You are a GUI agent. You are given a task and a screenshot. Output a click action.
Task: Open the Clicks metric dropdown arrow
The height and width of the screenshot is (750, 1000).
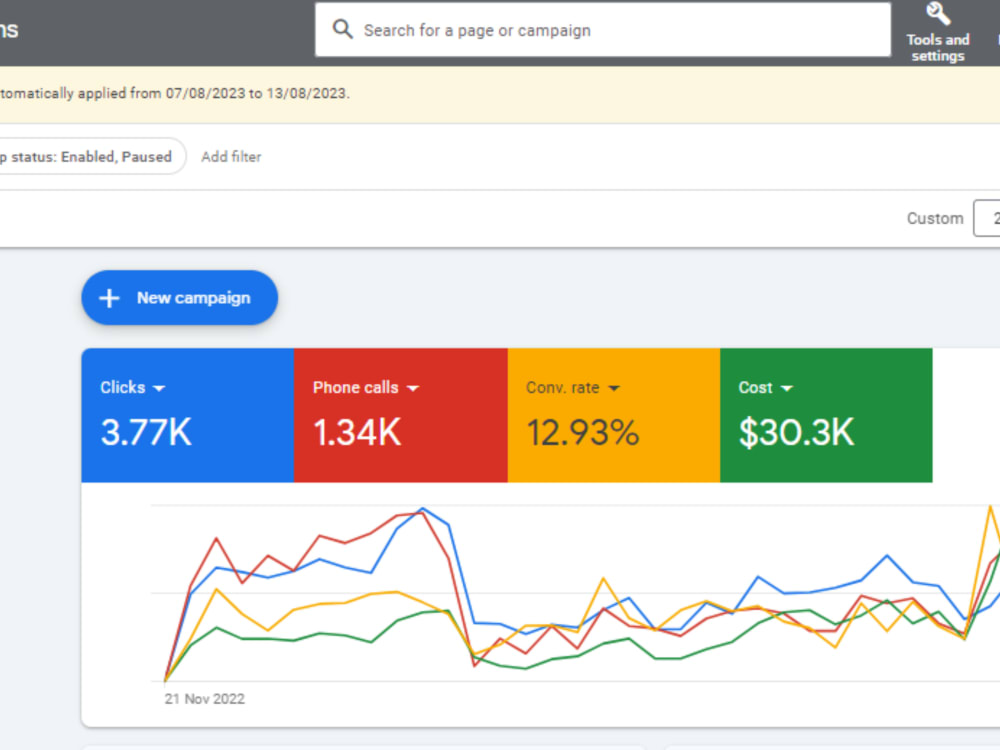[x=159, y=388]
